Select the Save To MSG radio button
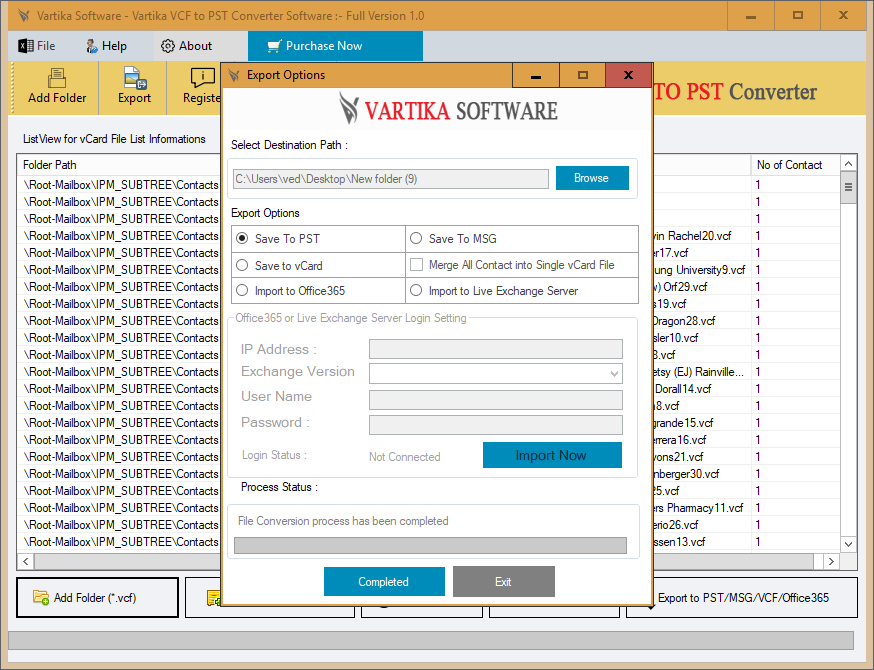874x670 pixels. 416,238
